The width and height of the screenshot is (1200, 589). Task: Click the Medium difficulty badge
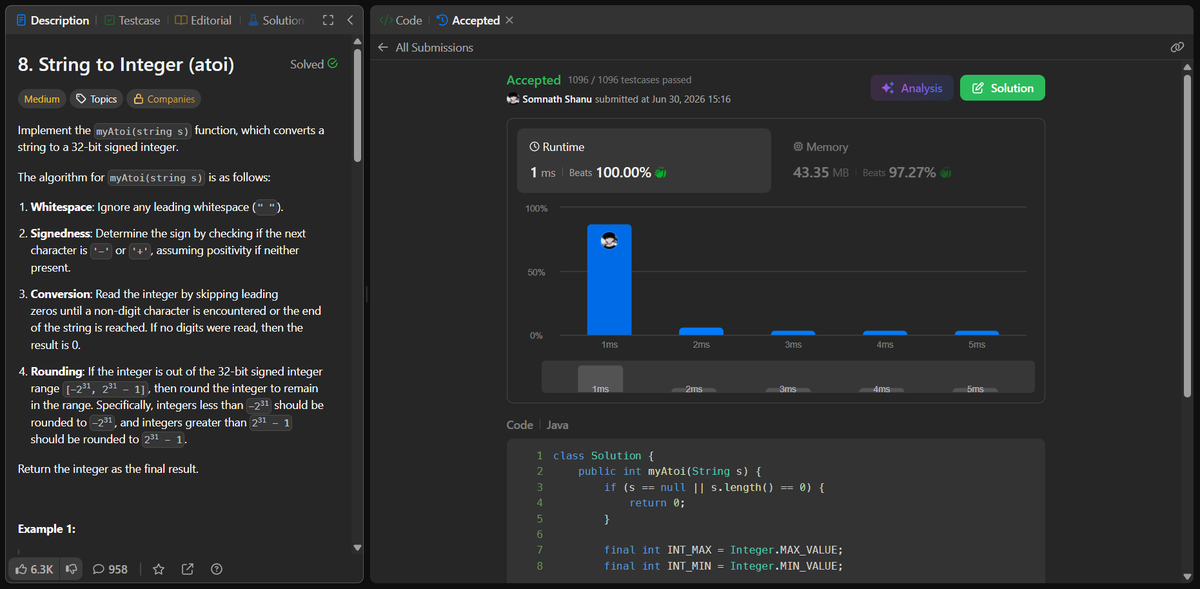tap(42, 99)
